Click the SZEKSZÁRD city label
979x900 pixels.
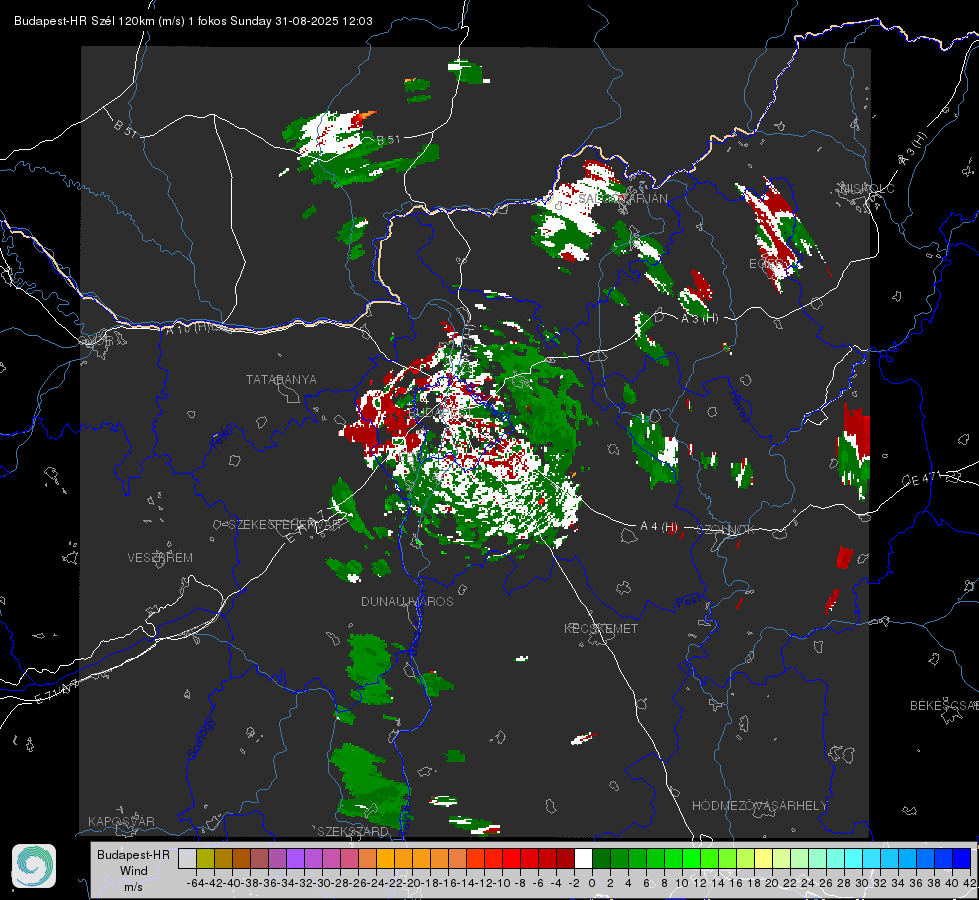pos(353,831)
